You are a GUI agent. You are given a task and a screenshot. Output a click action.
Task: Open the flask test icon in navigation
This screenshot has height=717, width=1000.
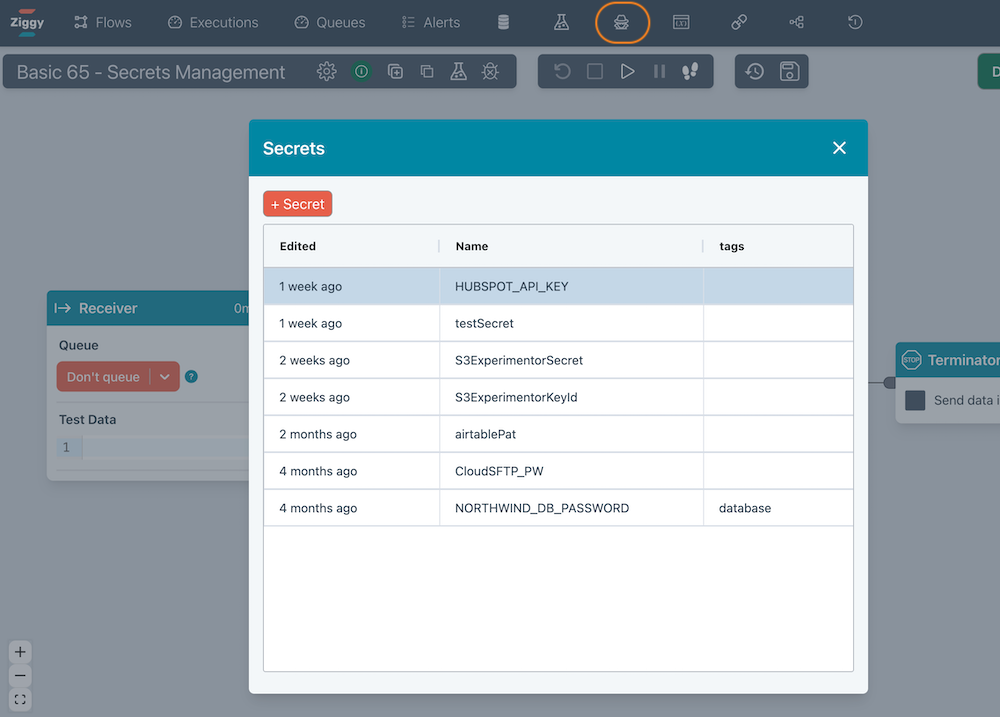tap(562, 22)
